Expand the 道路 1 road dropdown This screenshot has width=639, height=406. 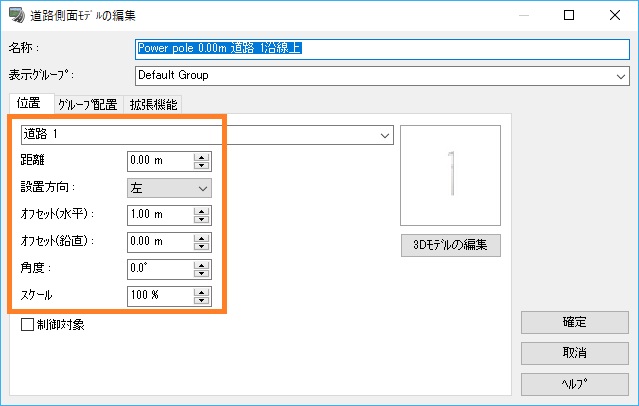pos(207,135)
